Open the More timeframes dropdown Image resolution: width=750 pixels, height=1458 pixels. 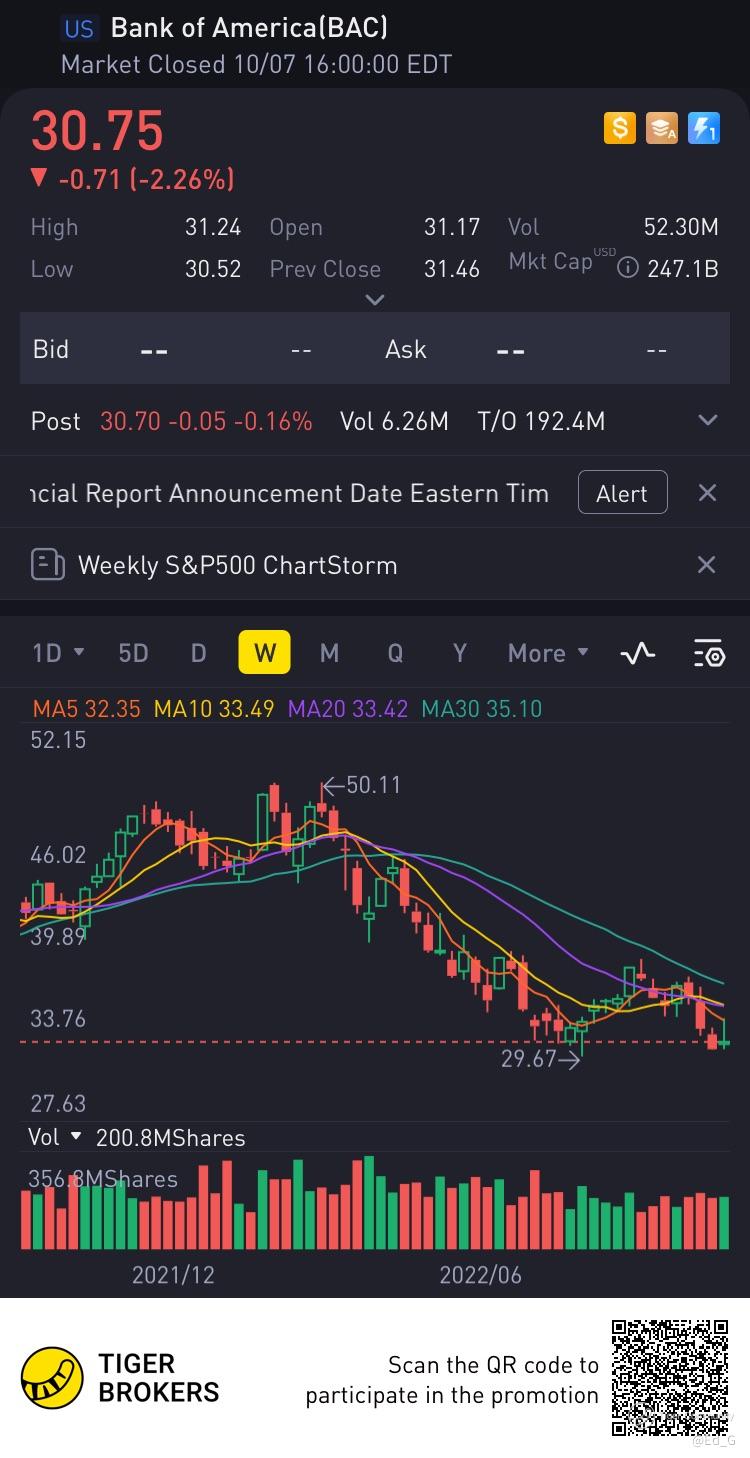click(x=548, y=653)
